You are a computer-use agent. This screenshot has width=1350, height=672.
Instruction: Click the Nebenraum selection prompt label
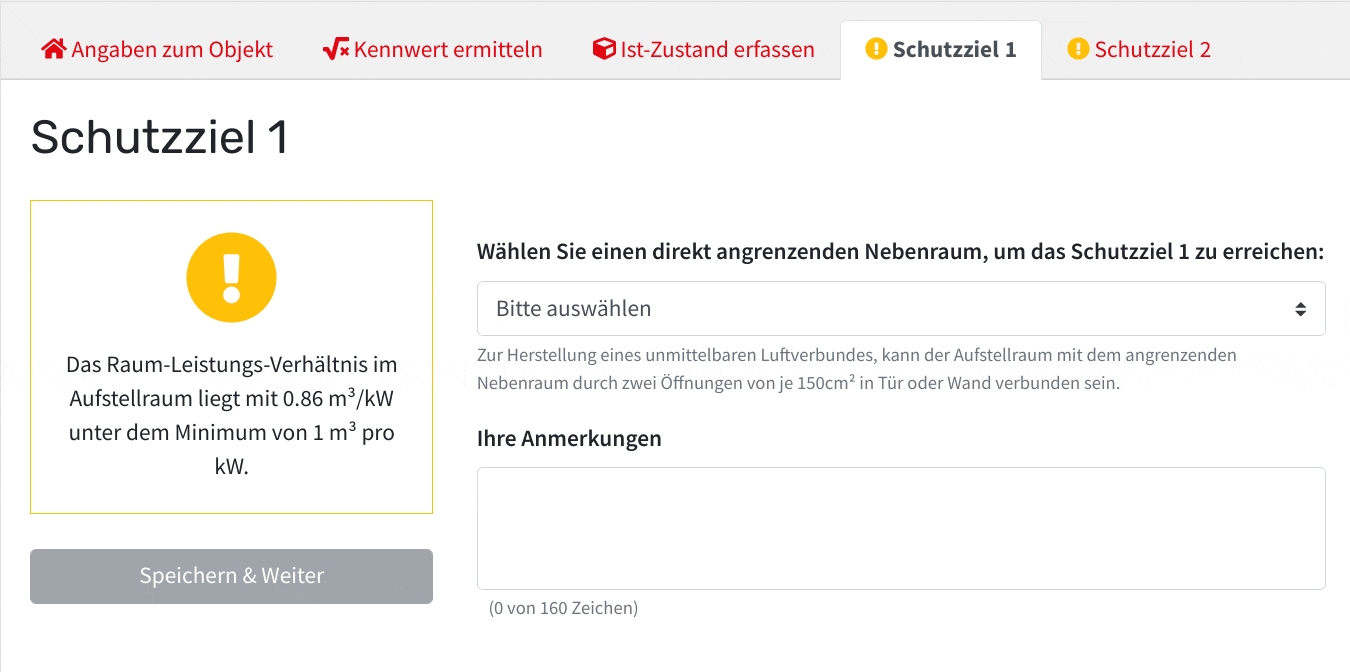pyautogui.click(x=901, y=252)
